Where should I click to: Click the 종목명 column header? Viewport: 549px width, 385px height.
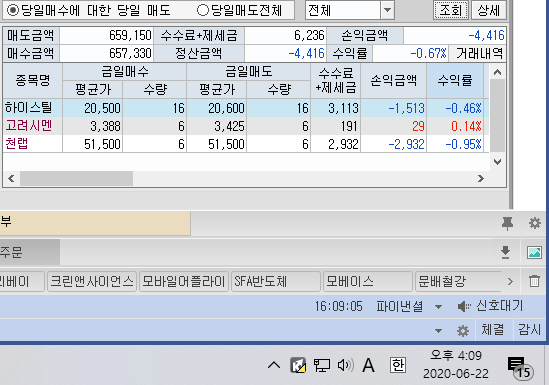33,81
